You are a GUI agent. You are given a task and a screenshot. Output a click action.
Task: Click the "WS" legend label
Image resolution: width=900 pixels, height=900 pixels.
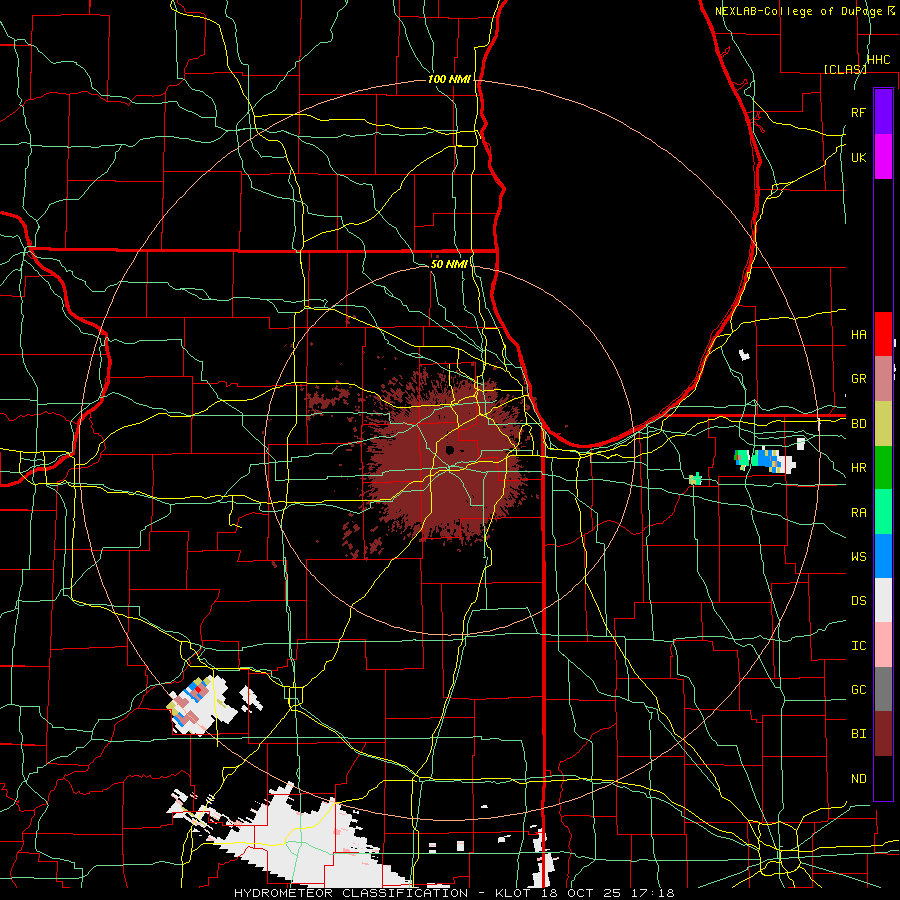click(x=858, y=557)
